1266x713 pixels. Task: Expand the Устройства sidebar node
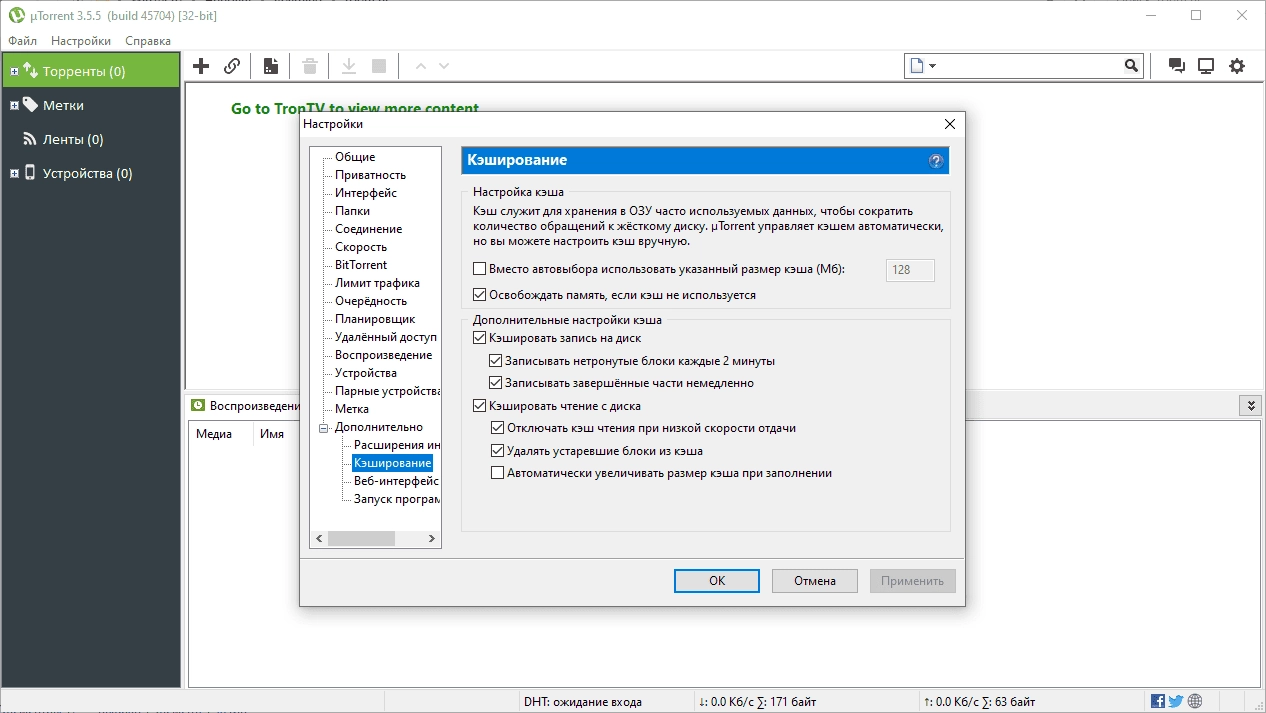point(14,173)
